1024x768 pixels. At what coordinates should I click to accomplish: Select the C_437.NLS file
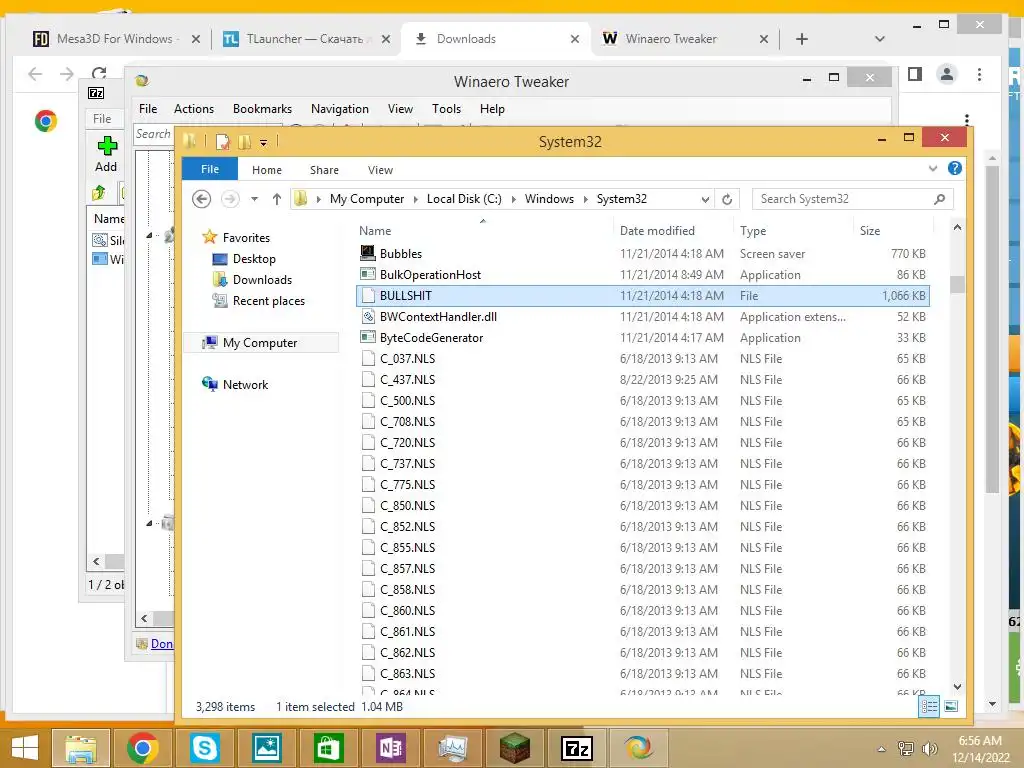[x=643, y=379]
